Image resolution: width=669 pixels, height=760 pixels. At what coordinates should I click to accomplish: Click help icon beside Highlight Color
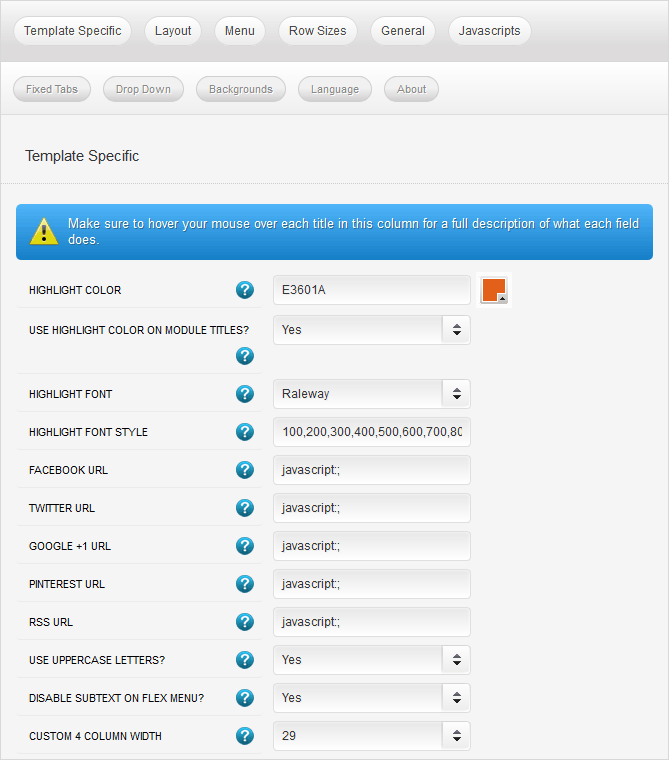coord(245,290)
